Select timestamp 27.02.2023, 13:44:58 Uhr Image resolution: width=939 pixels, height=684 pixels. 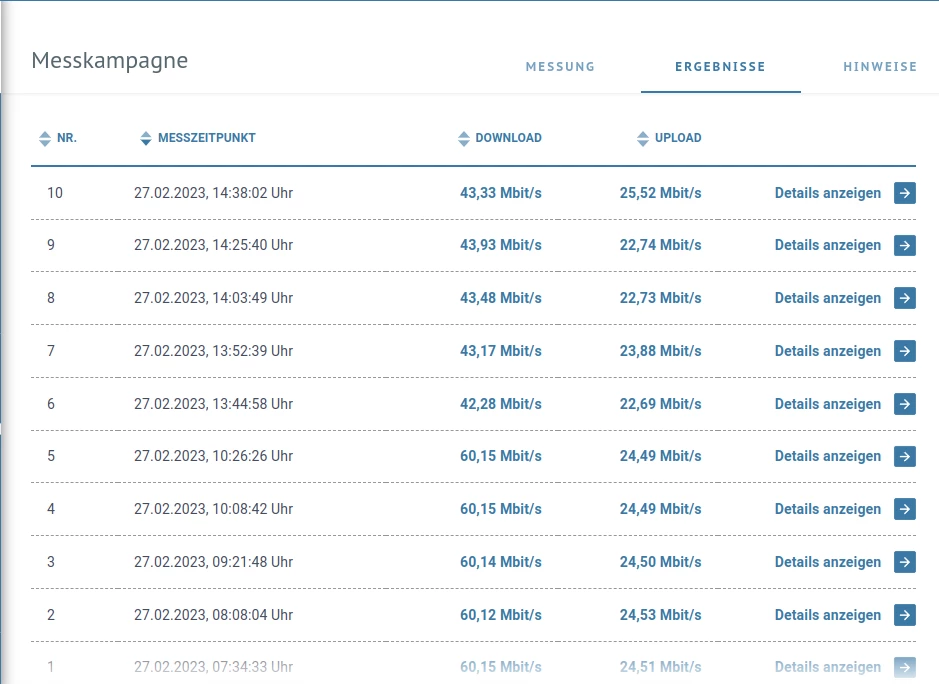pyautogui.click(x=213, y=404)
